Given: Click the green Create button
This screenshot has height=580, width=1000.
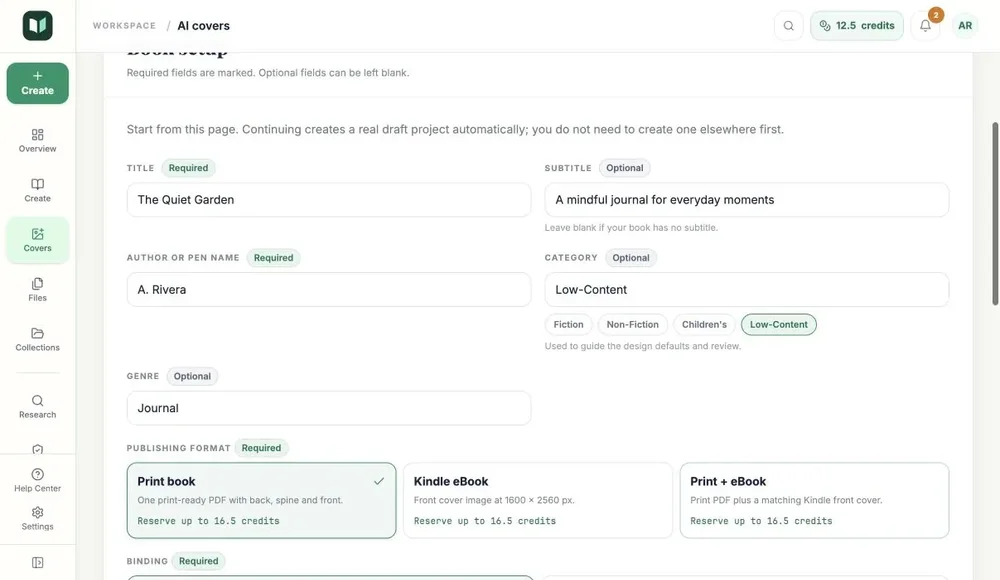Looking at the screenshot, I should click(x=38, y=83).
